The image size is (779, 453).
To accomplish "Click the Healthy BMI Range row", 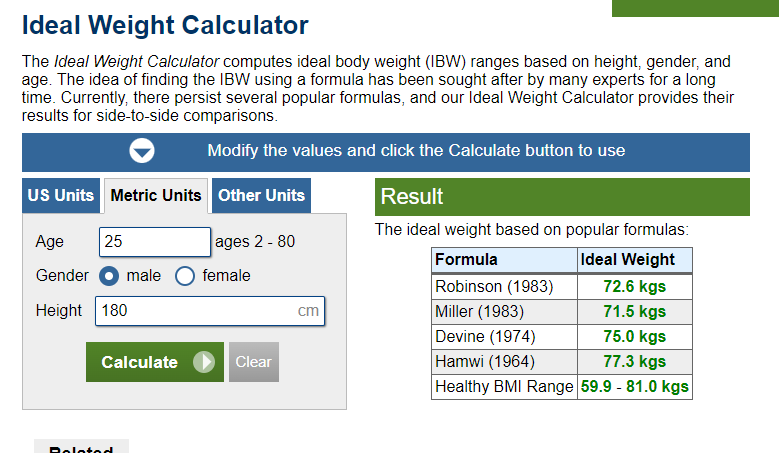I will coord(561,386).
